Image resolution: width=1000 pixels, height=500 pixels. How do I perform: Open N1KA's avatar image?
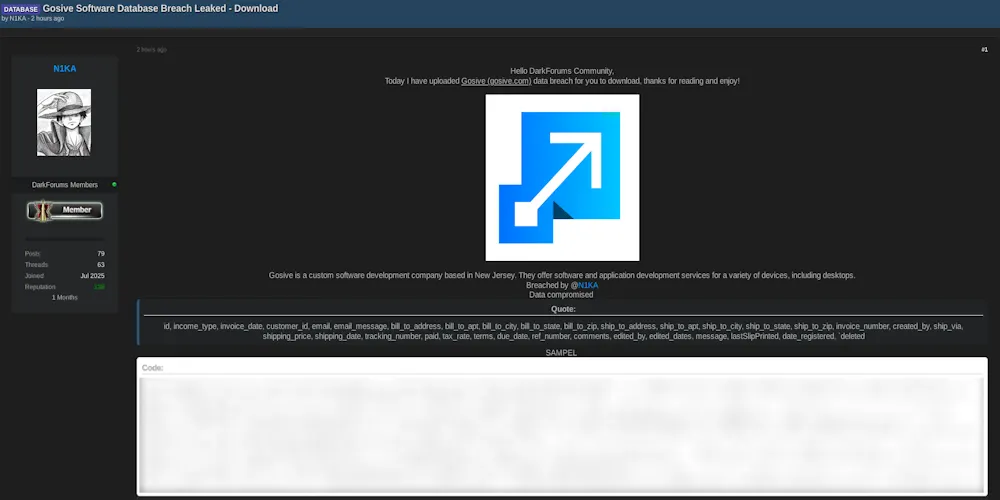pyautogui.click(x=64, y=122)
